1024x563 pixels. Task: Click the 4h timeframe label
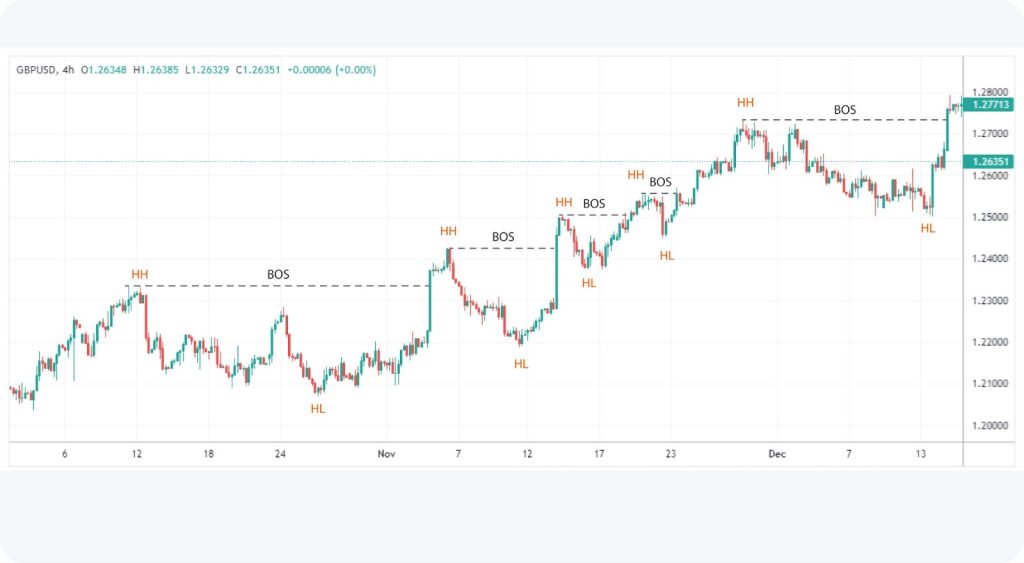(x=68, y=70)
